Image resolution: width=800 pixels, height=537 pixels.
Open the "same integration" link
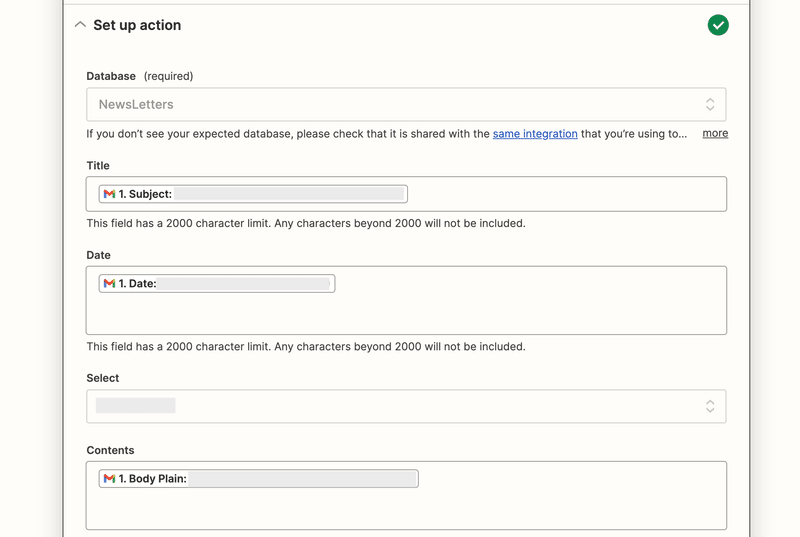pyautogui.click(x=535, y=133)
